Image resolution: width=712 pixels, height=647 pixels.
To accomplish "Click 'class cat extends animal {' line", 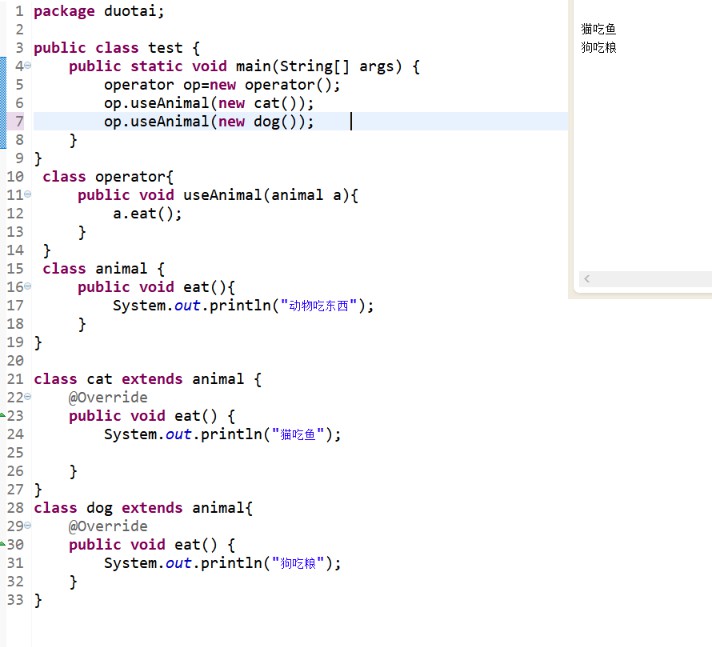I will coord(148,379).
